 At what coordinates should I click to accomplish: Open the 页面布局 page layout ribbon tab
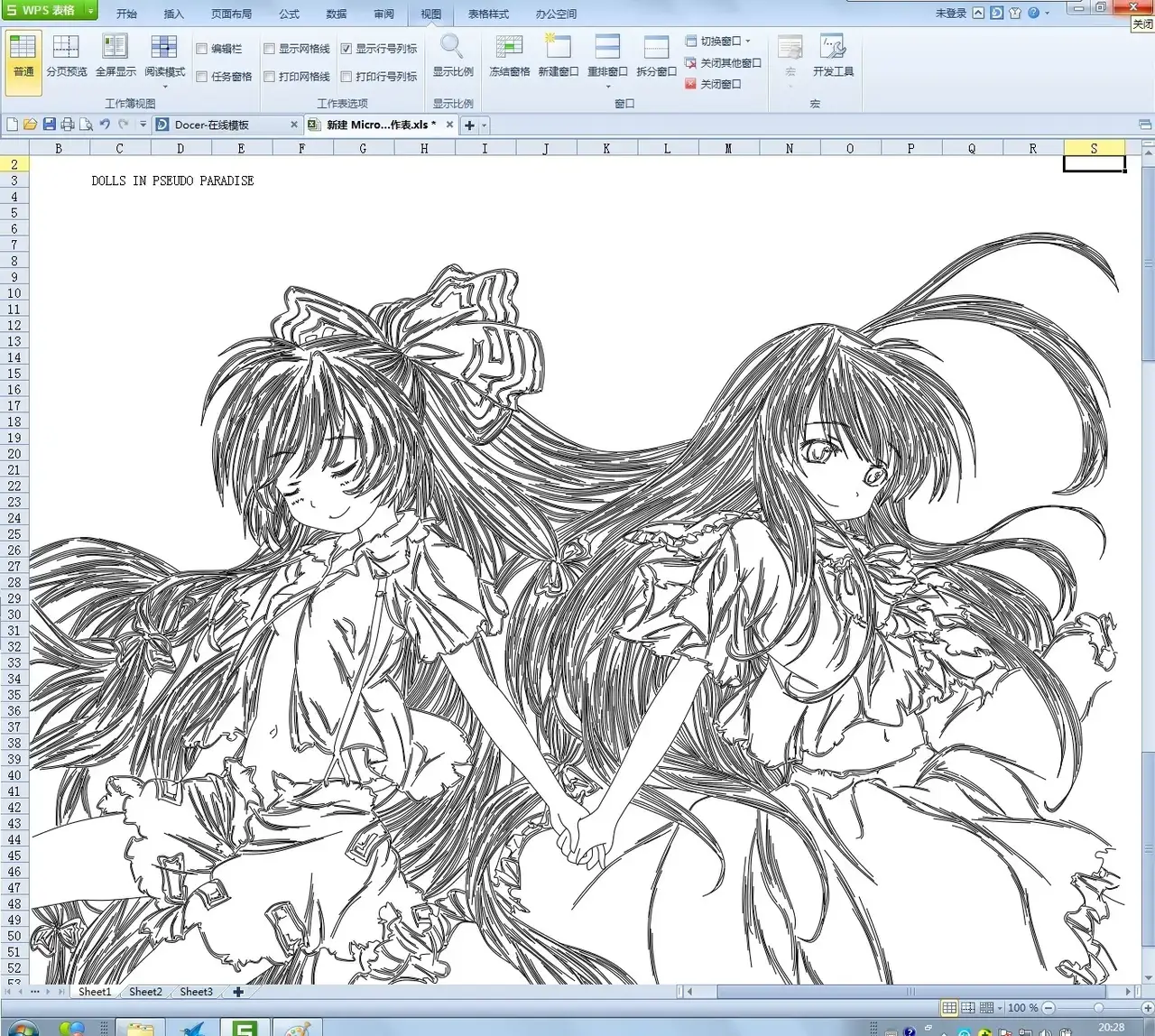coord(231,14)
